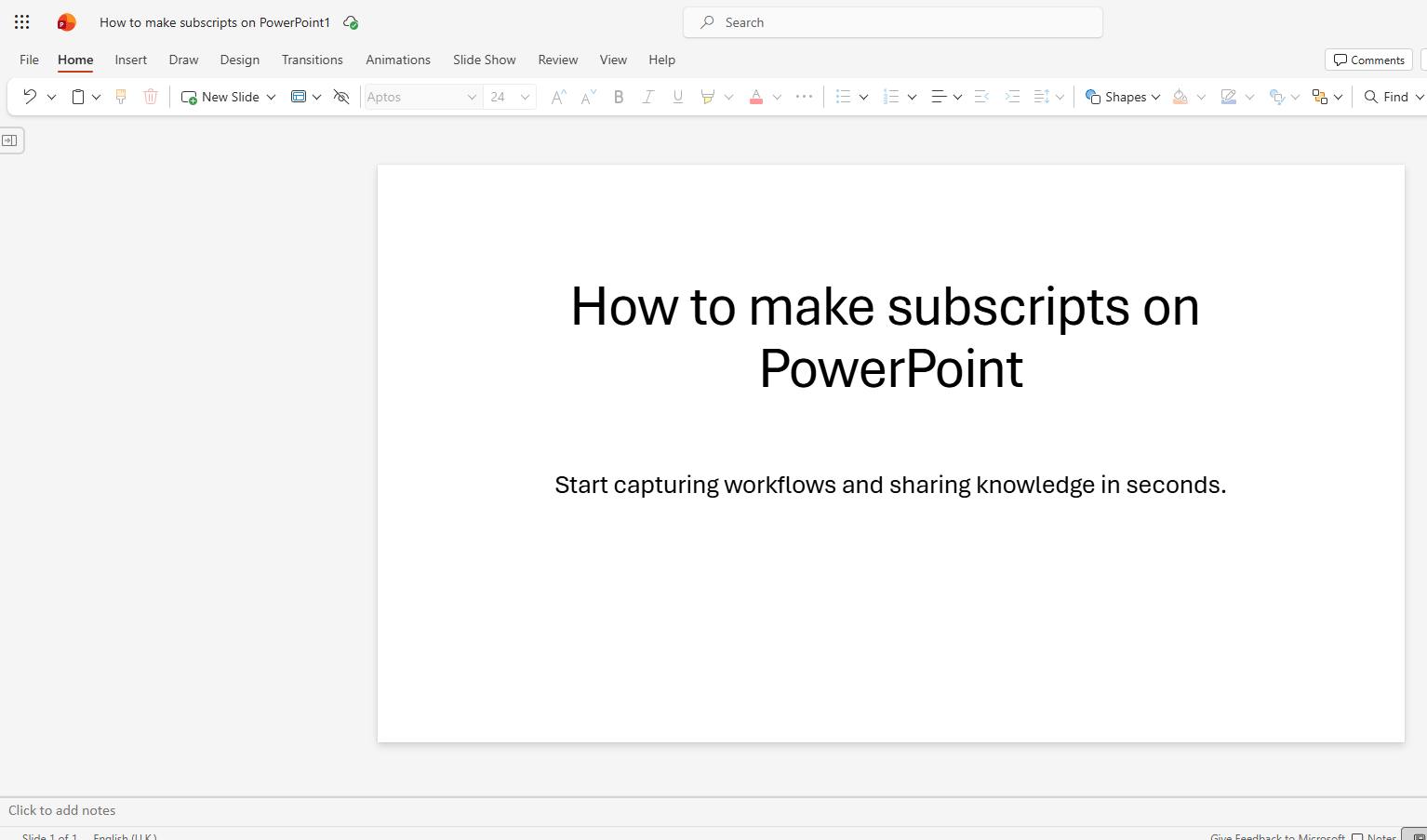1427x840 pixels.
Task: Click the text highlight color swatch
Action: tap(708, 97)
